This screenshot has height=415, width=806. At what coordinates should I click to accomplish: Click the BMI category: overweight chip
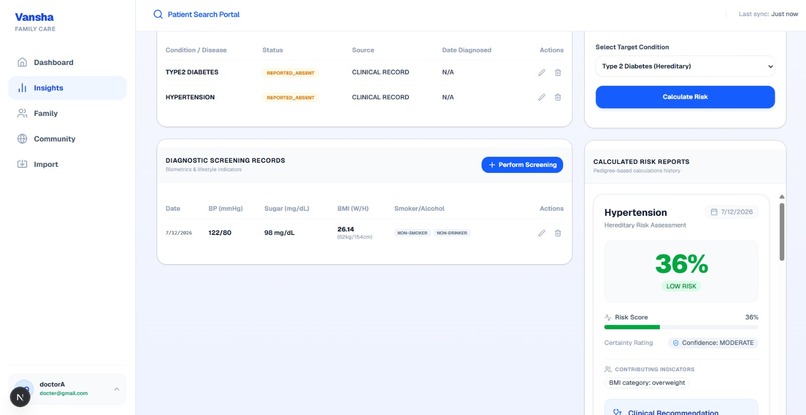tap(647, 383)
